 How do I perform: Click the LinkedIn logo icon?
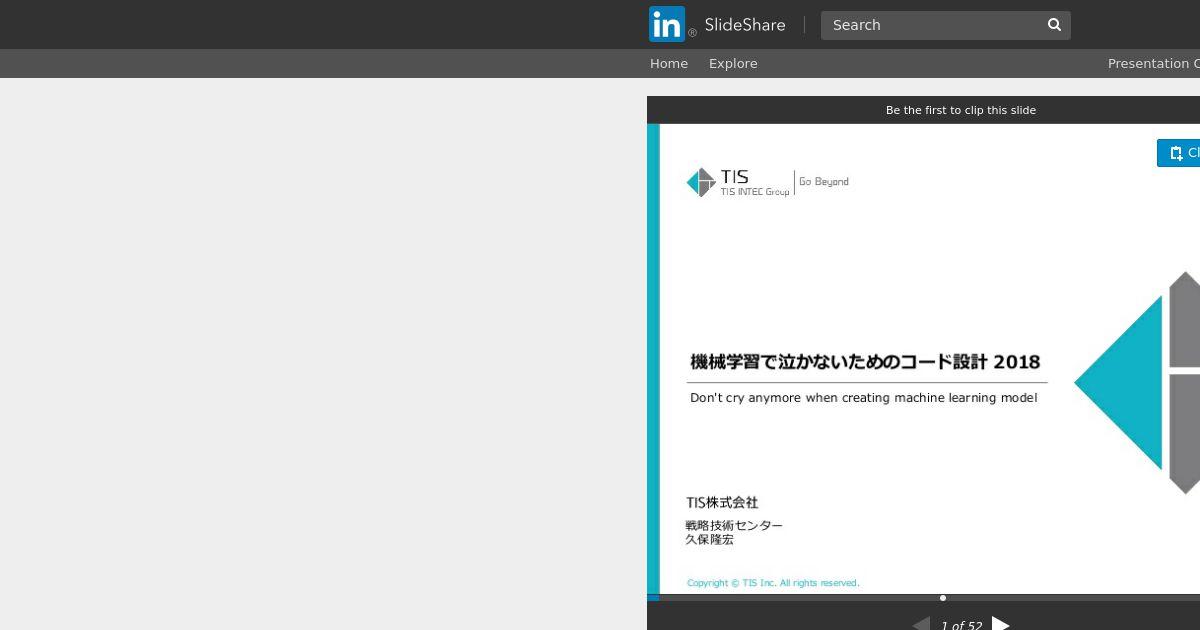[667, 24]
